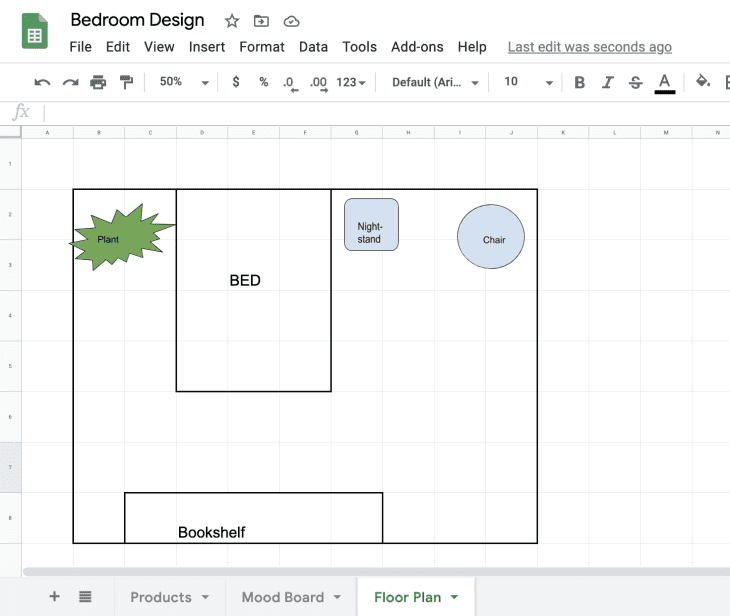Open the Google Sheets home icon
The image size is (730, 616).
pos(35,32)
